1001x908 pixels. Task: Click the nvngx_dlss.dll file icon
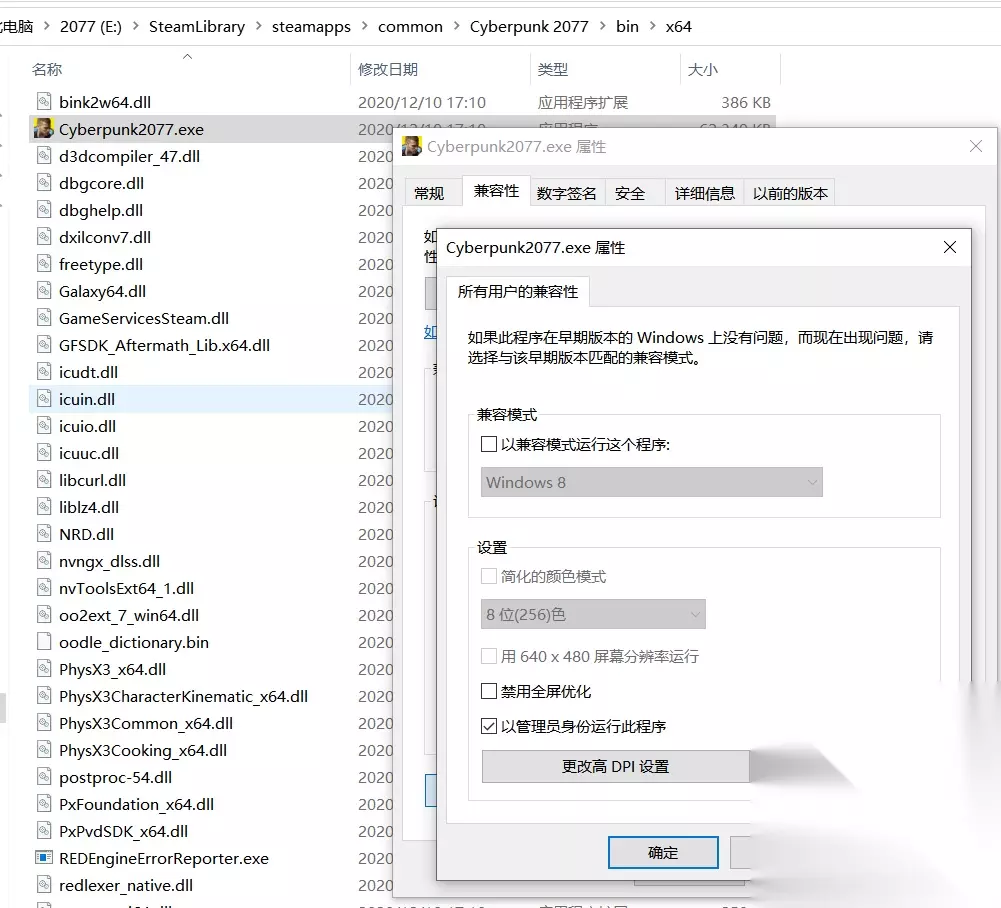(43, 561)
